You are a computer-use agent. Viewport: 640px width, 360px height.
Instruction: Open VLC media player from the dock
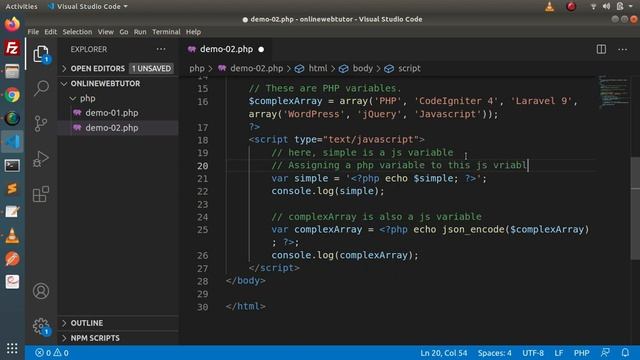tap(12, 236)
